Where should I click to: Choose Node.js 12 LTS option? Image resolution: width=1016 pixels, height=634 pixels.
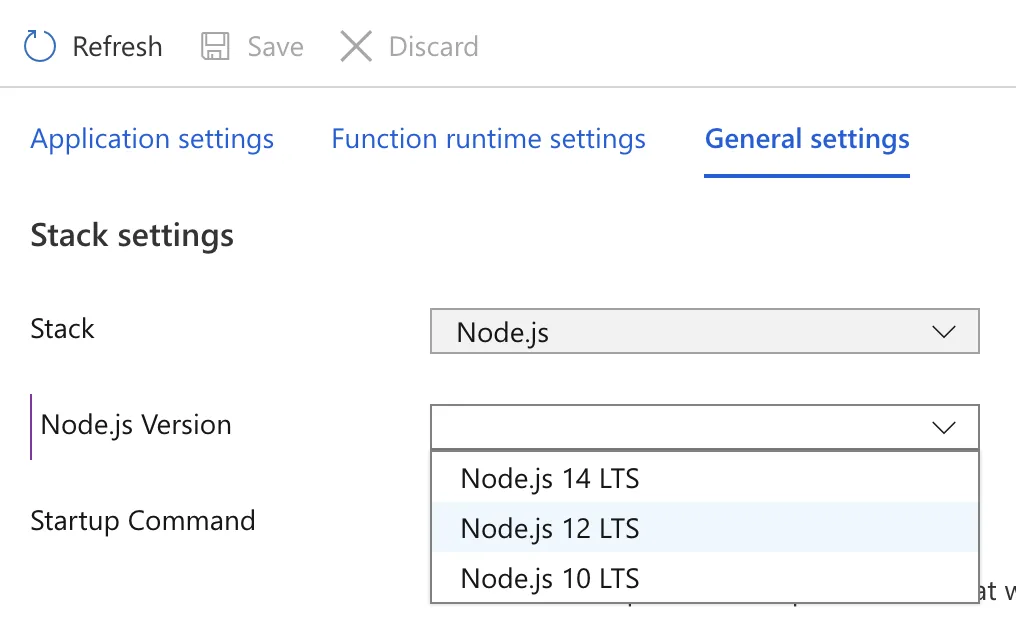tap(705, 528)
